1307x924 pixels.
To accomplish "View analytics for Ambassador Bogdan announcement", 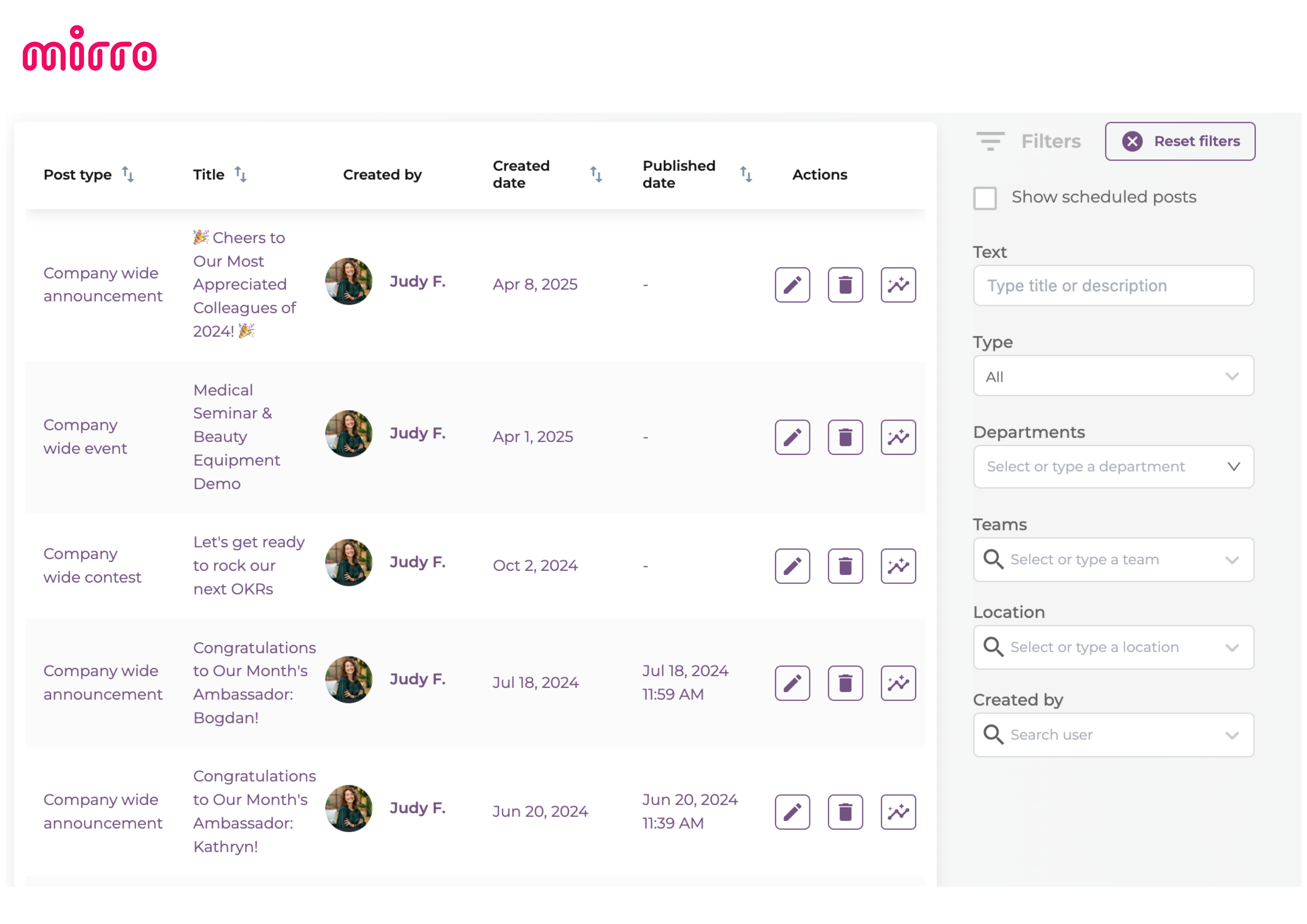I will (898, 683).
